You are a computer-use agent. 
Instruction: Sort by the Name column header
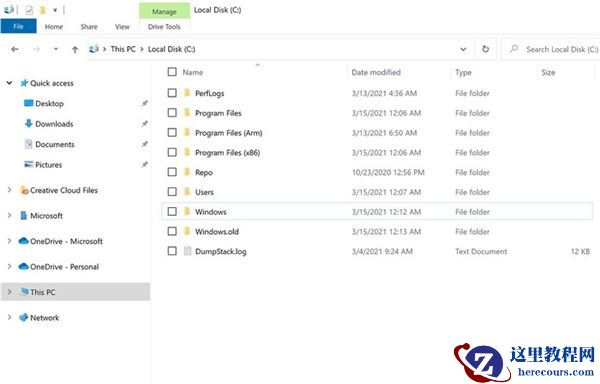(x=193, y=72)
